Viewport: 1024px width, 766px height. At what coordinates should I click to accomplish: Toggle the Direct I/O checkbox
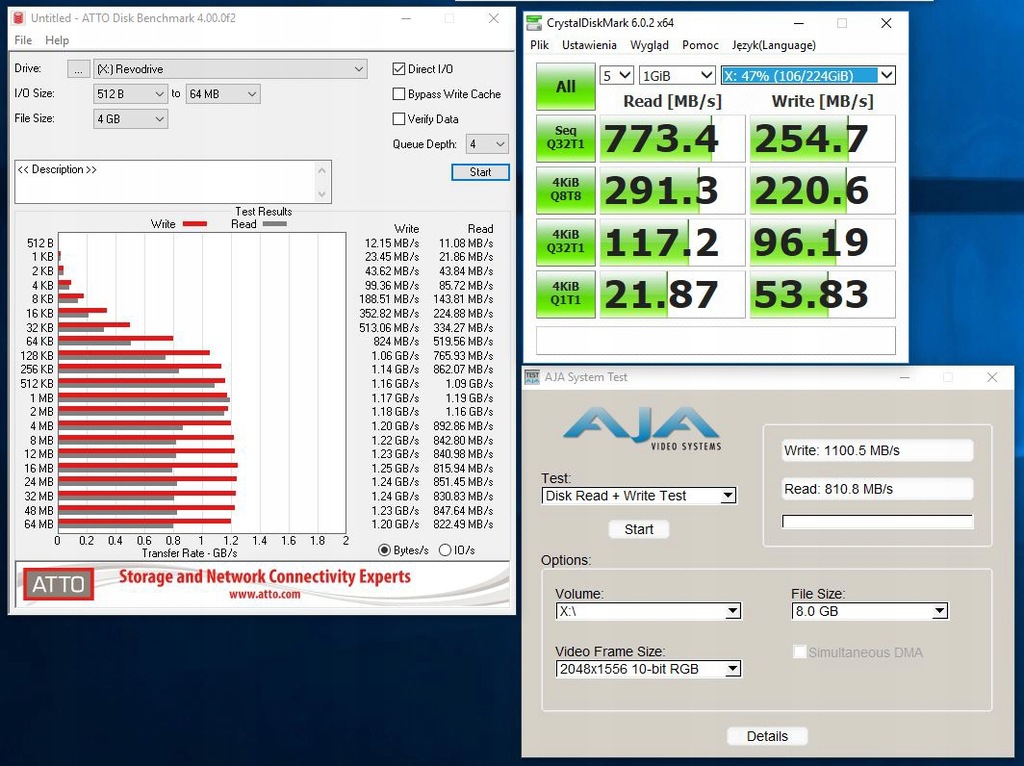[399, 69]
